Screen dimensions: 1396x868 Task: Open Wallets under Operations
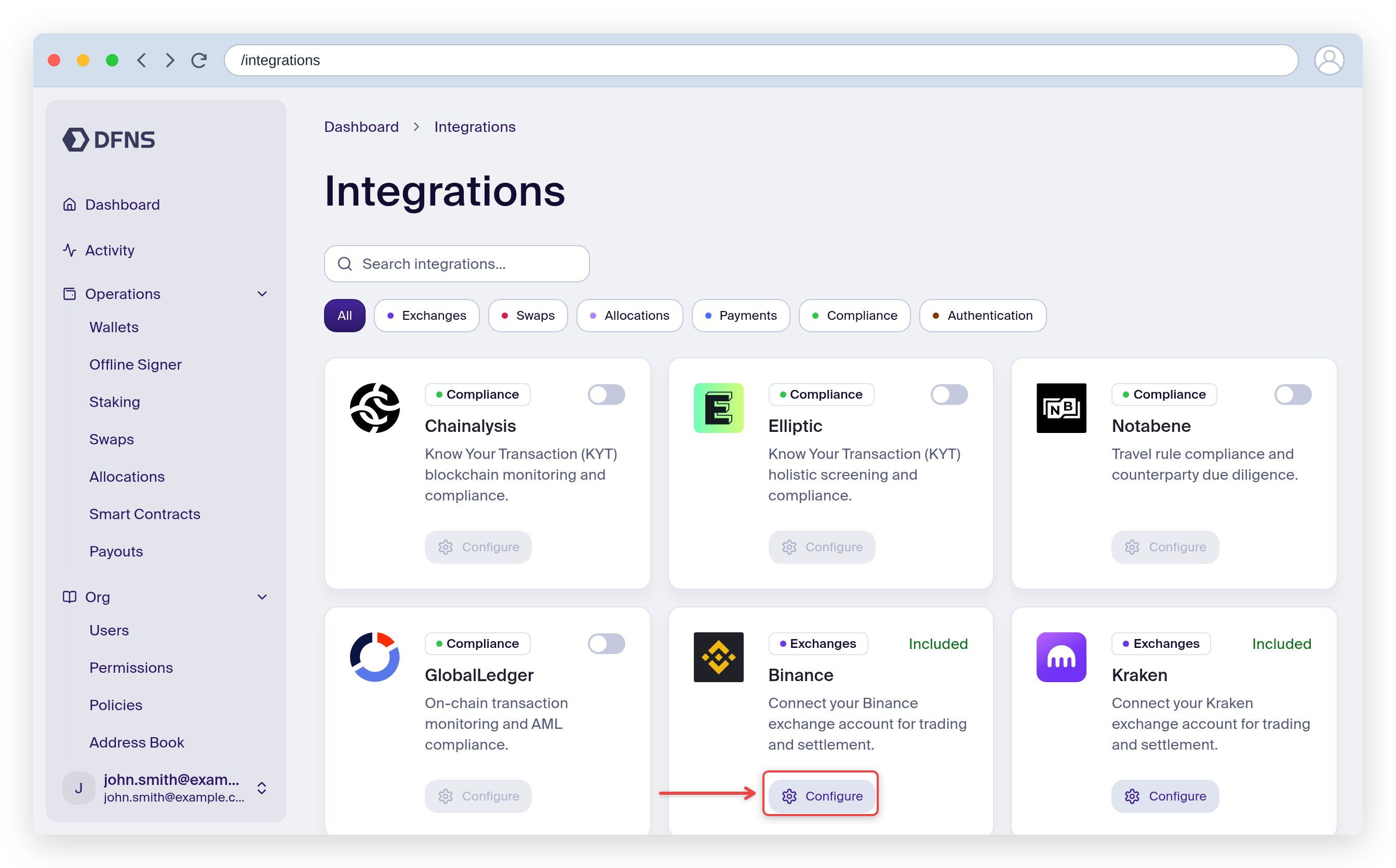point(114,327)
